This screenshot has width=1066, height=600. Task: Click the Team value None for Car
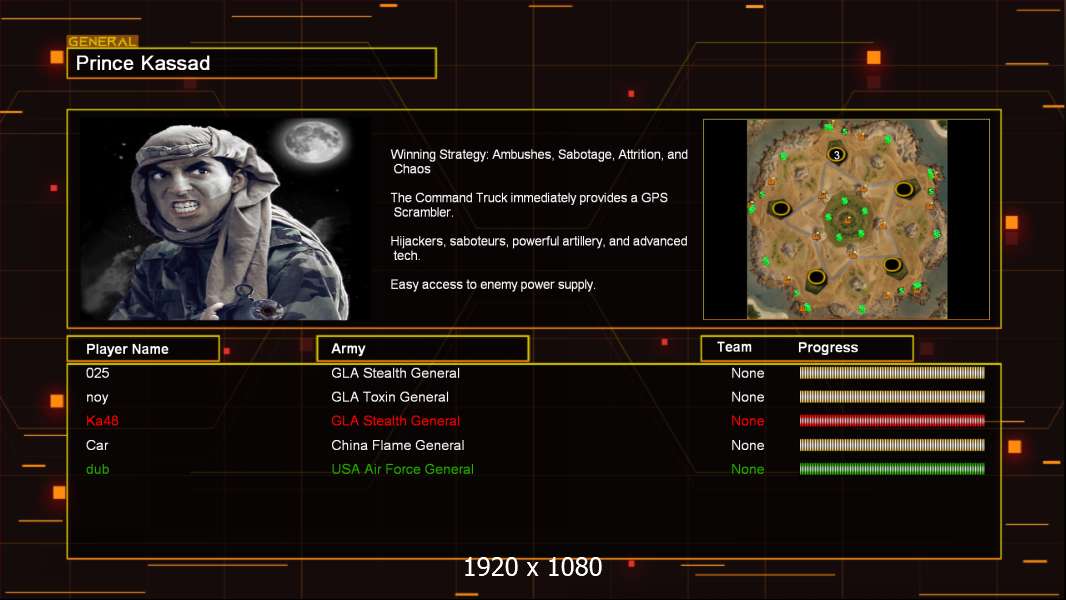pos(747,445)
